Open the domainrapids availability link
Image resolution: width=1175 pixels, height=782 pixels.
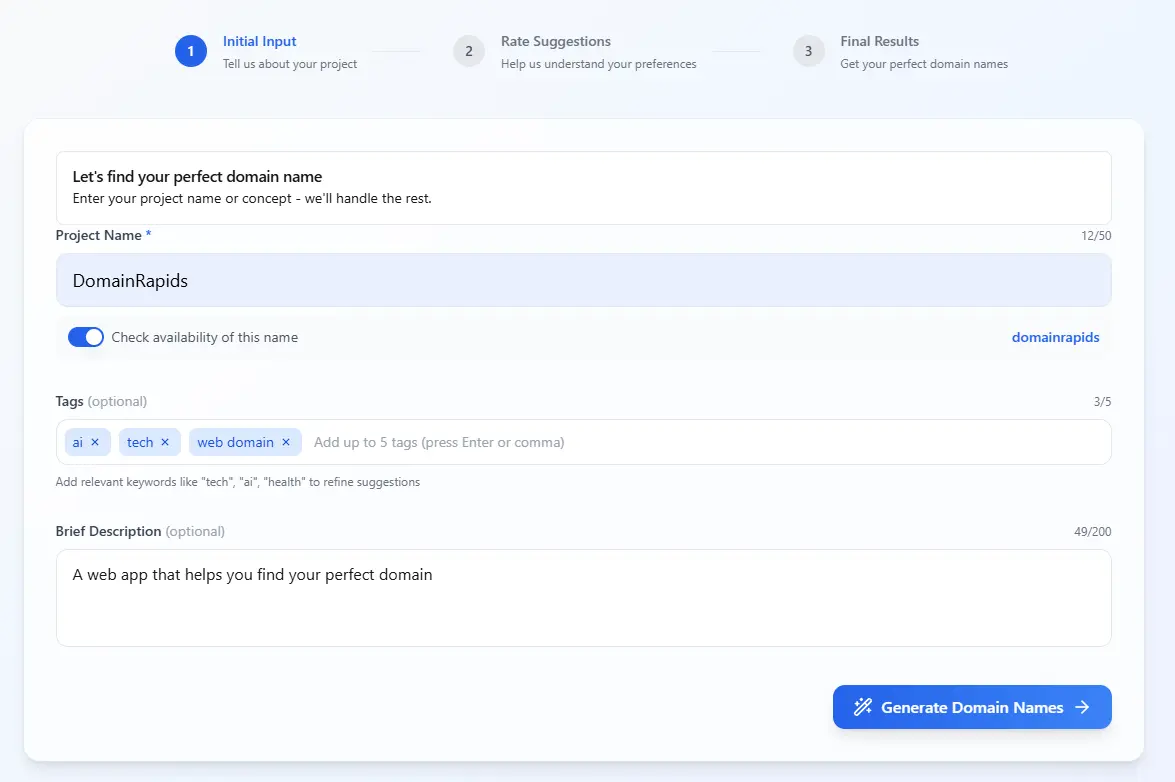[1055, 337]
